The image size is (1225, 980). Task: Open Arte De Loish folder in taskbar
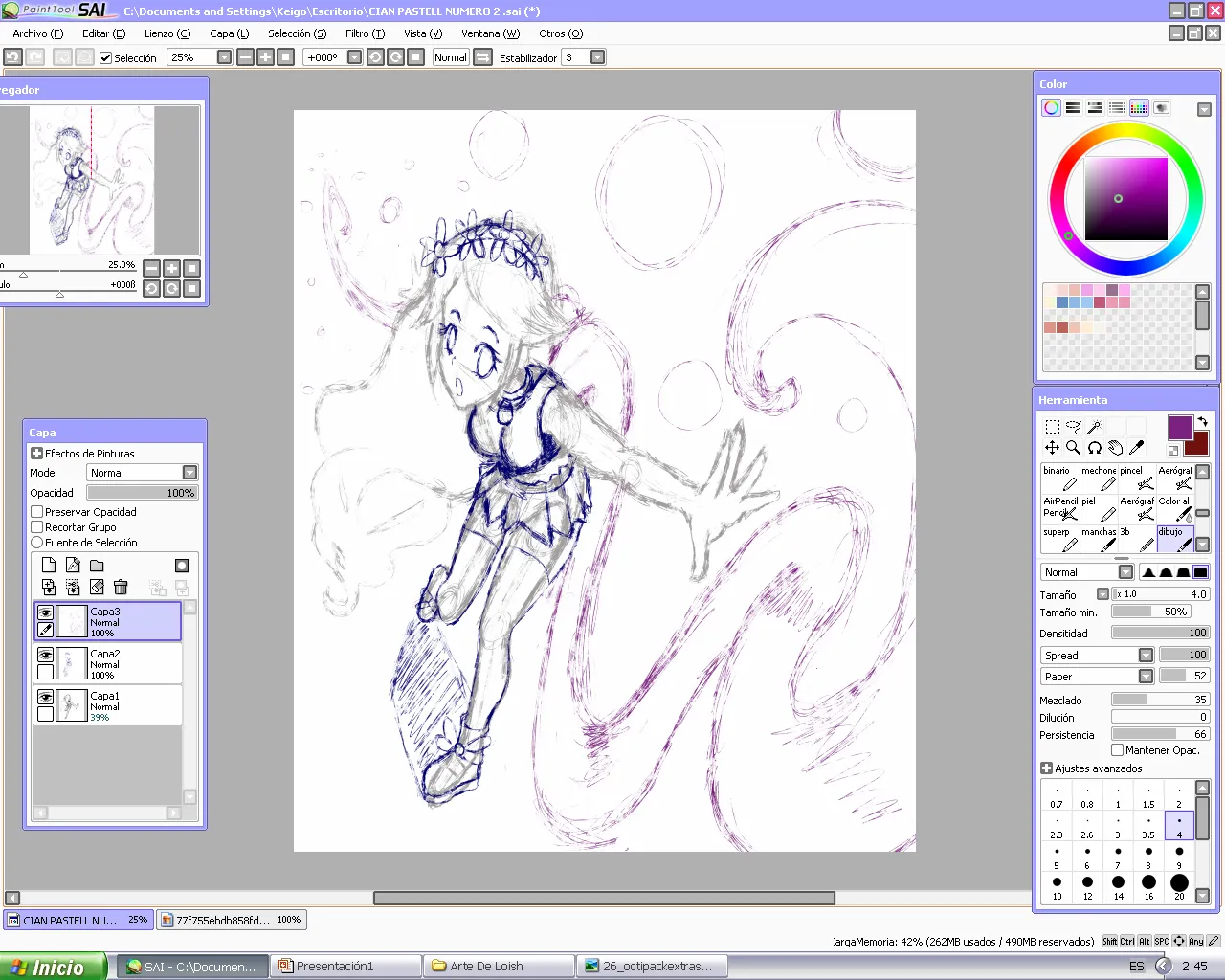(x=499, y=967)
